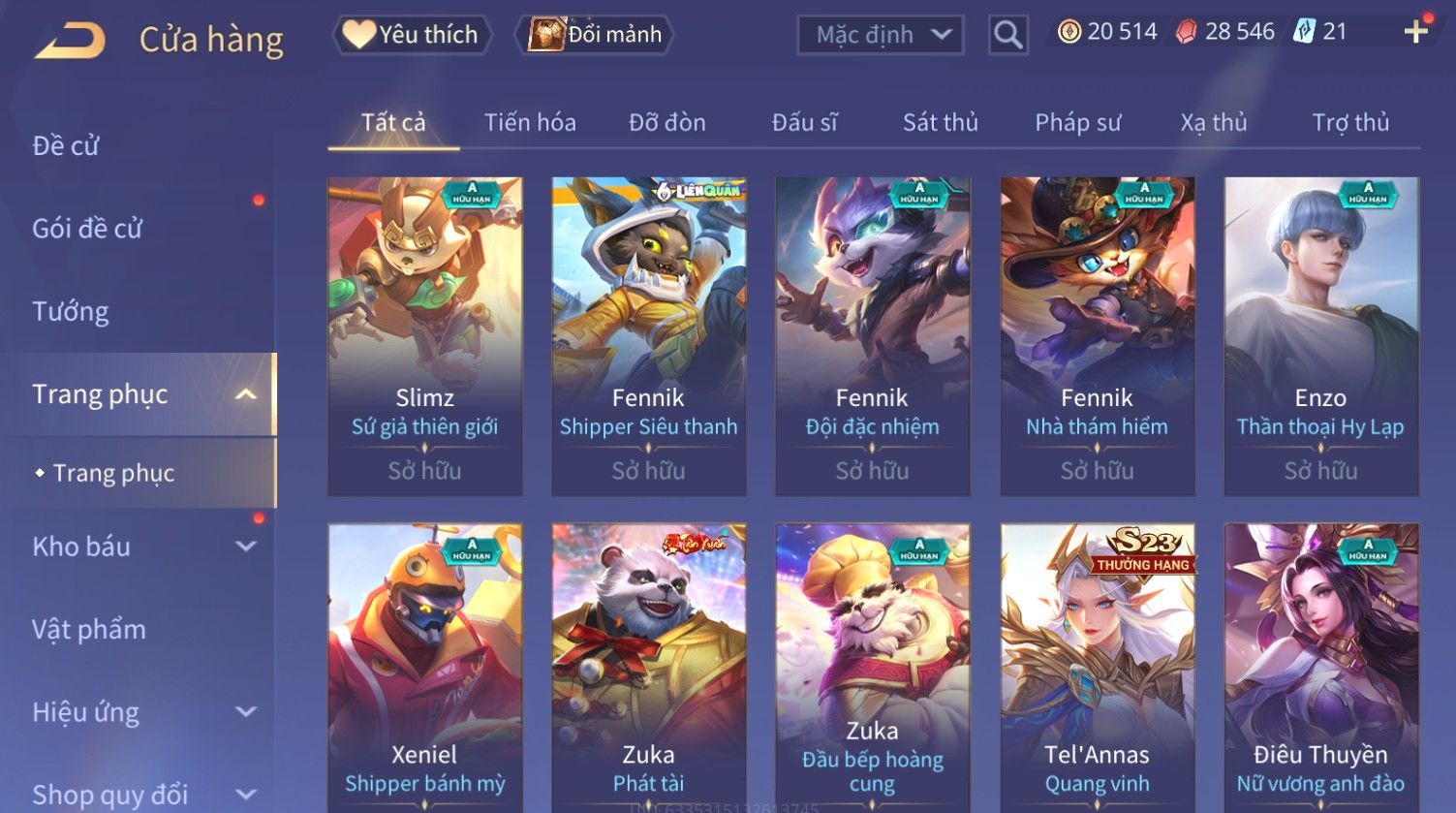Collapse the Trang phục sidebar section
Image resolution: width=1456 pixels, height=813 pixels.
(245, 394)
